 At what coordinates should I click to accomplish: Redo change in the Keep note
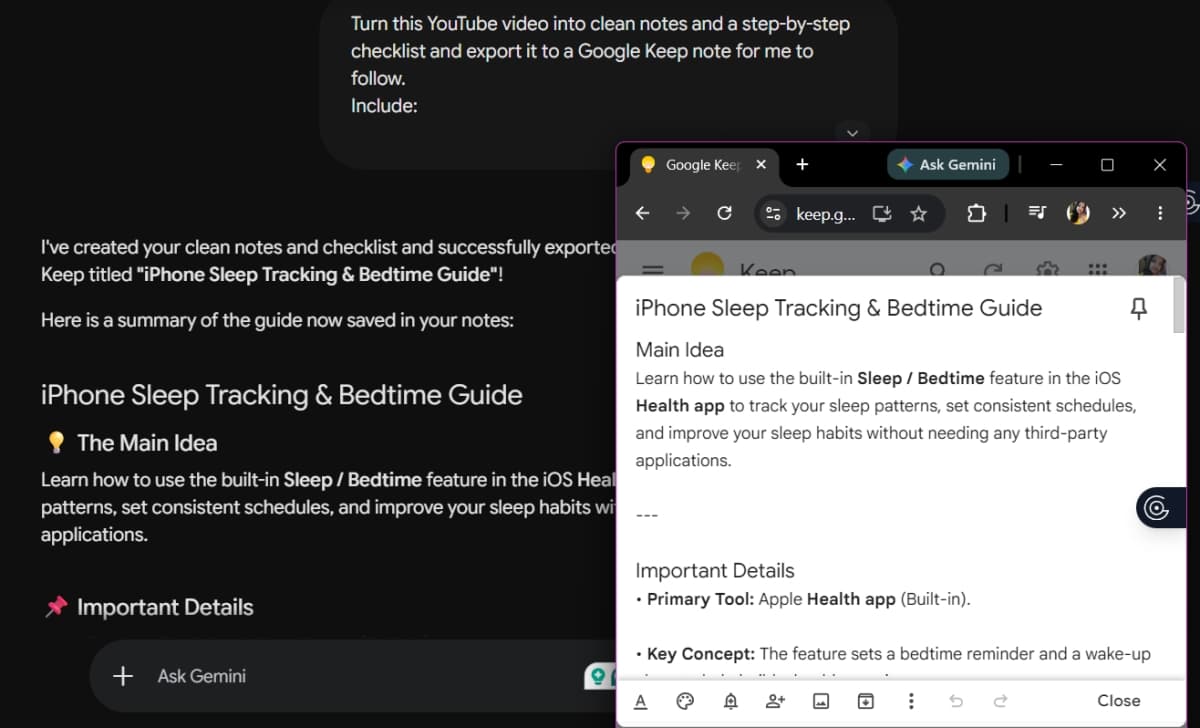click(1001, 701)
